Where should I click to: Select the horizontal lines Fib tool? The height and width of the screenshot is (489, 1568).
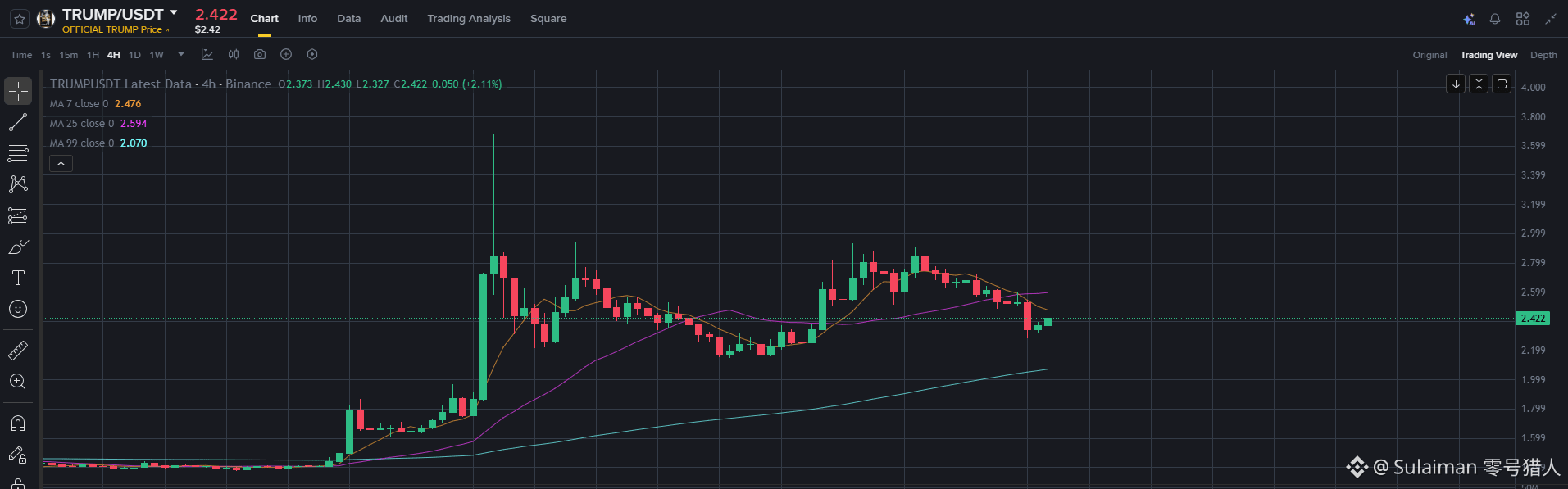coord(18,153)
